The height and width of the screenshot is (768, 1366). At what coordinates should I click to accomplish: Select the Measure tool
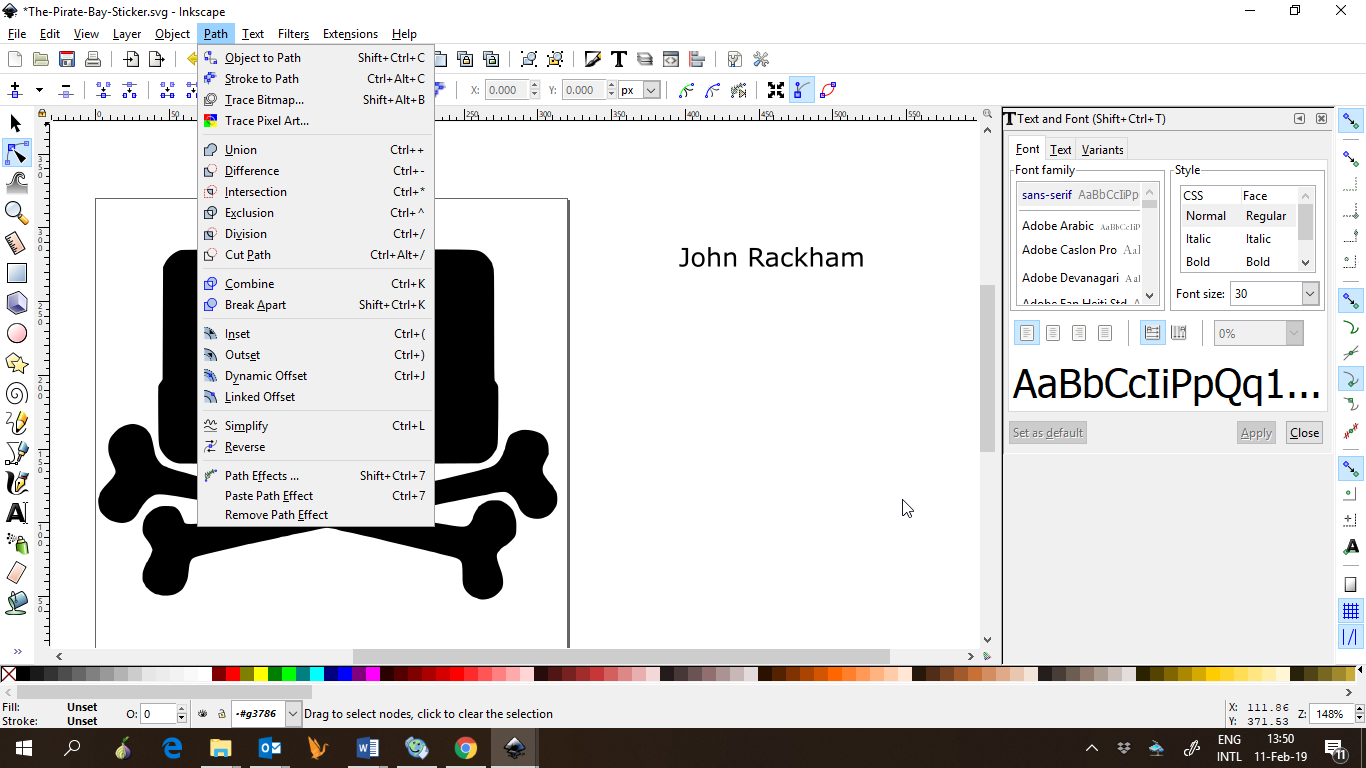(x=16, y=242)
